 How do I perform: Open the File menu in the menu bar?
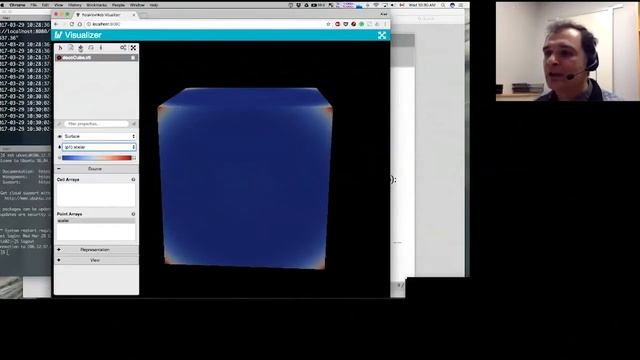33,5
